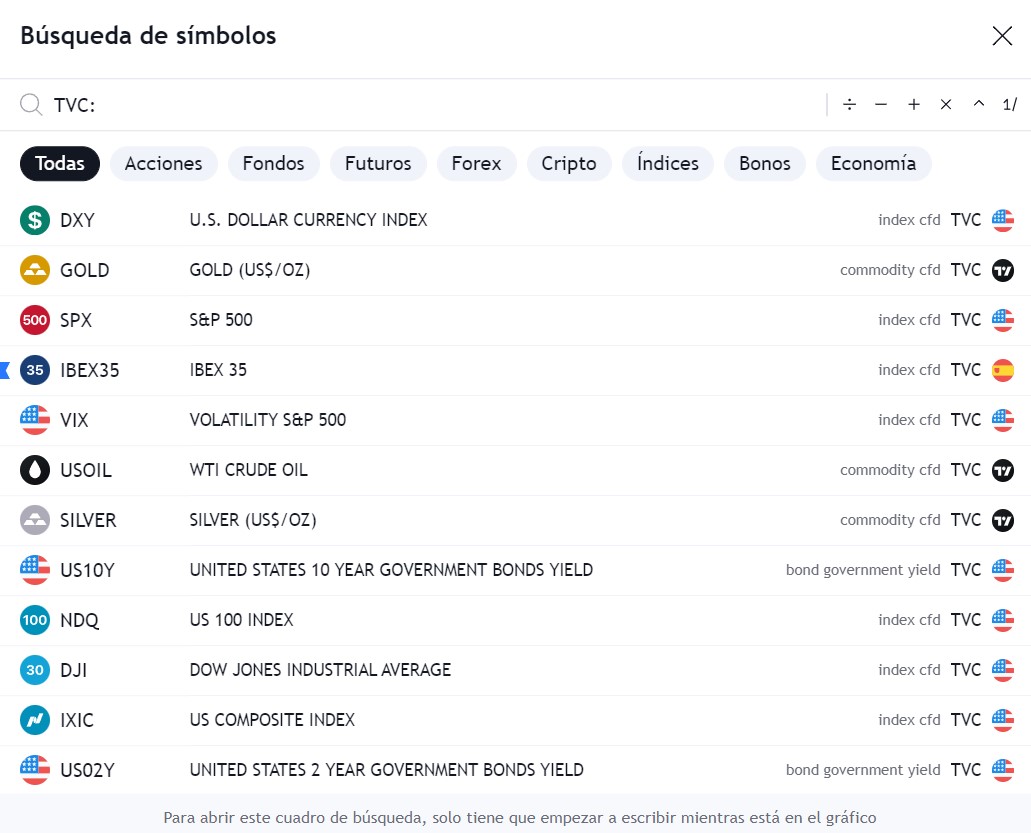This screenshot has height=833, width=1031.
Task: Insert the 1/ inverse operator
Action: (1009, 105)
